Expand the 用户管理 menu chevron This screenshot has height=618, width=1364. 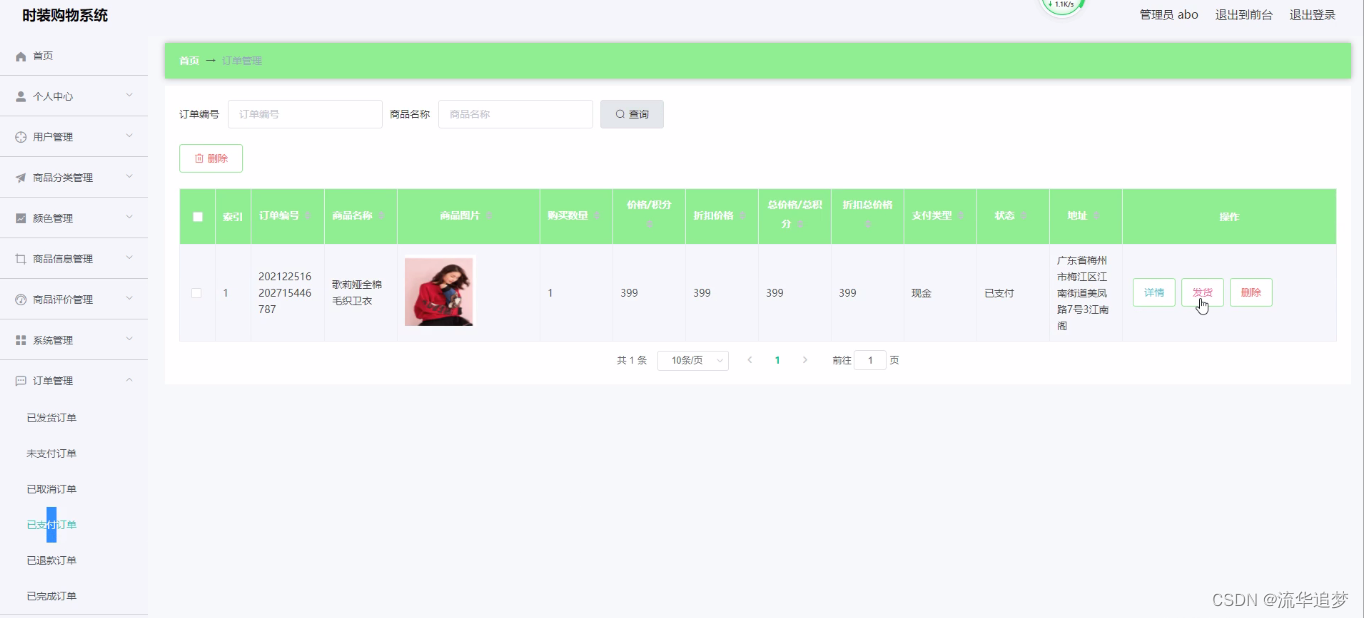pyautogui.click(x=129, y=137)
